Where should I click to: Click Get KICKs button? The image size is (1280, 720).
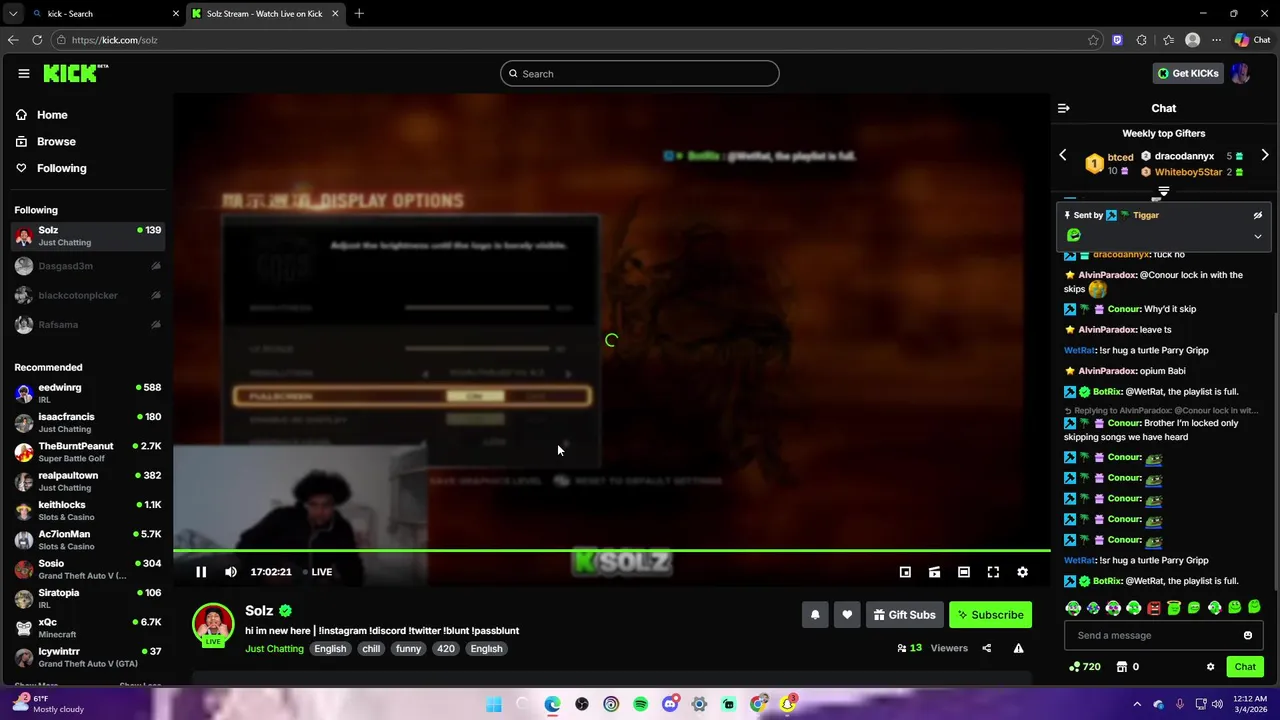[x=1188, y=73]
